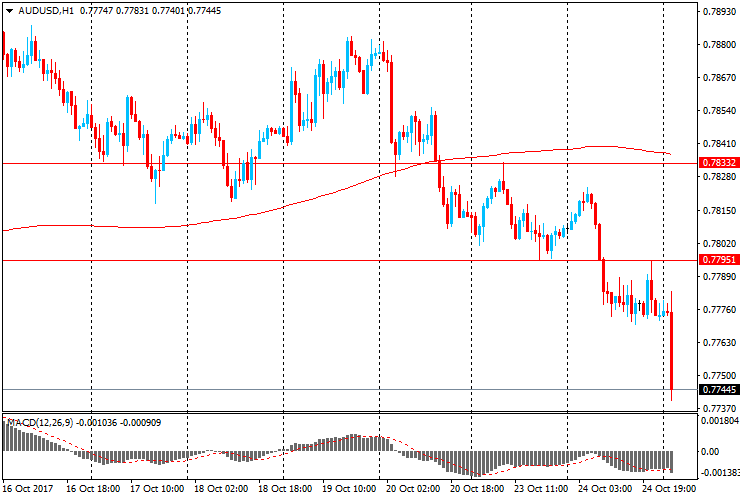Image resolution: width=740 pixels, height=500 pixels.
Task: Select the 20 Oct 18:00 time label
Action: point(477,489)
